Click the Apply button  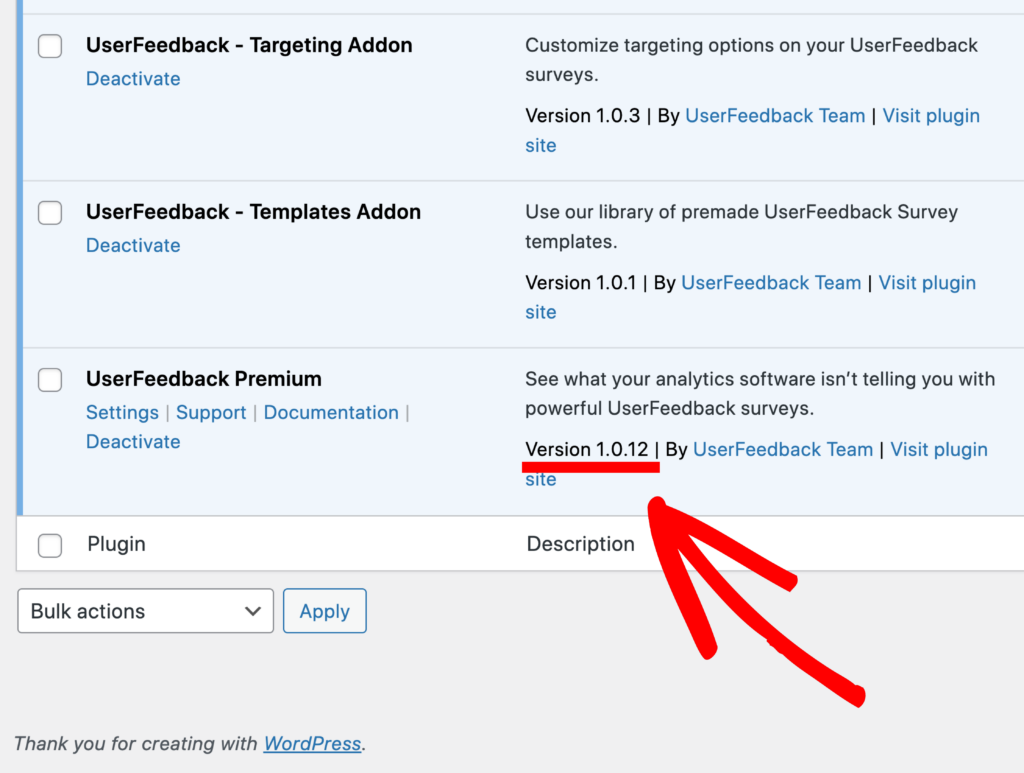coord(324,611)
